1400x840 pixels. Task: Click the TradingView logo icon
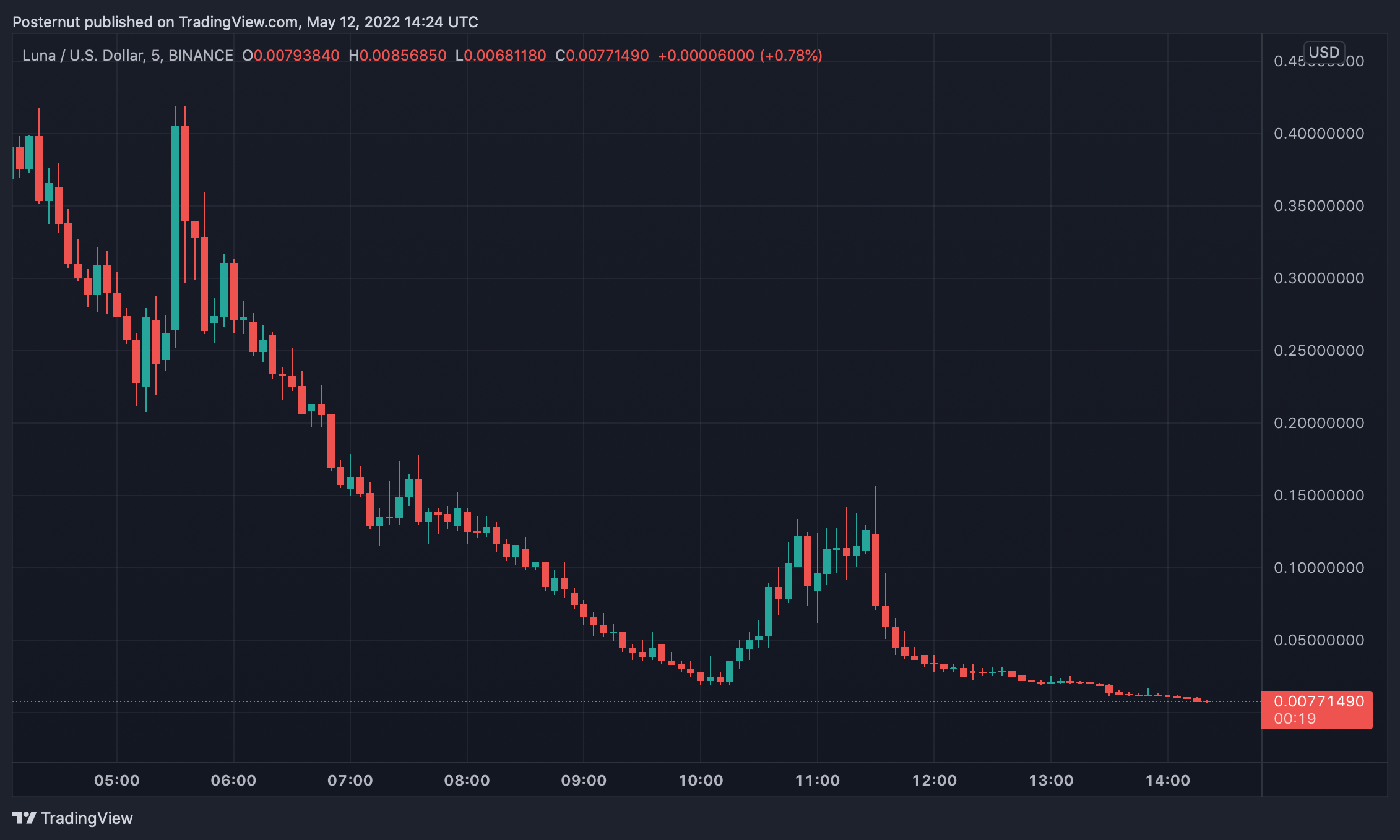[24, 818]
